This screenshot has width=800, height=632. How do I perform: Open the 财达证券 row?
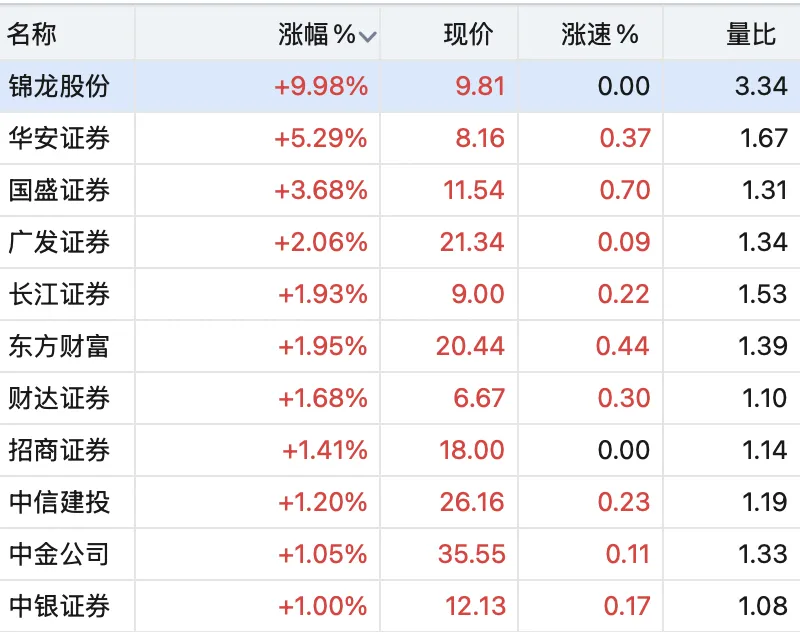400,398
